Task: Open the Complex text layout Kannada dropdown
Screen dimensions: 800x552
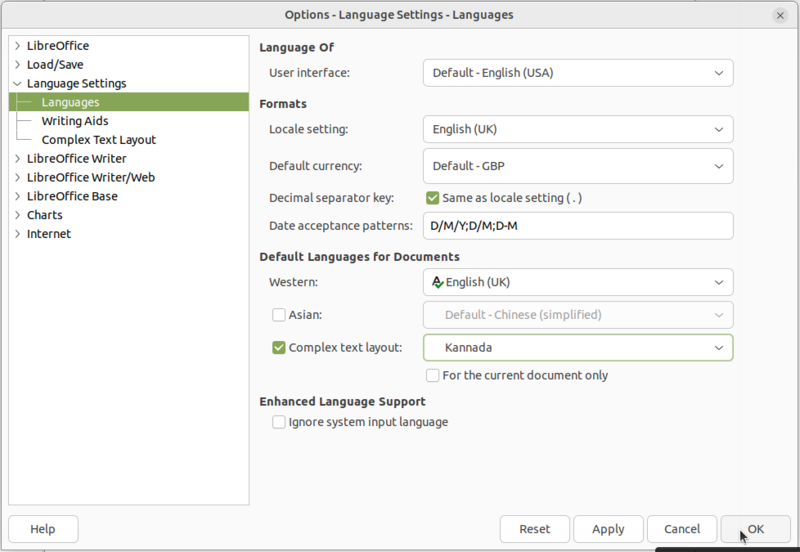Action: (x=578, y=348)
